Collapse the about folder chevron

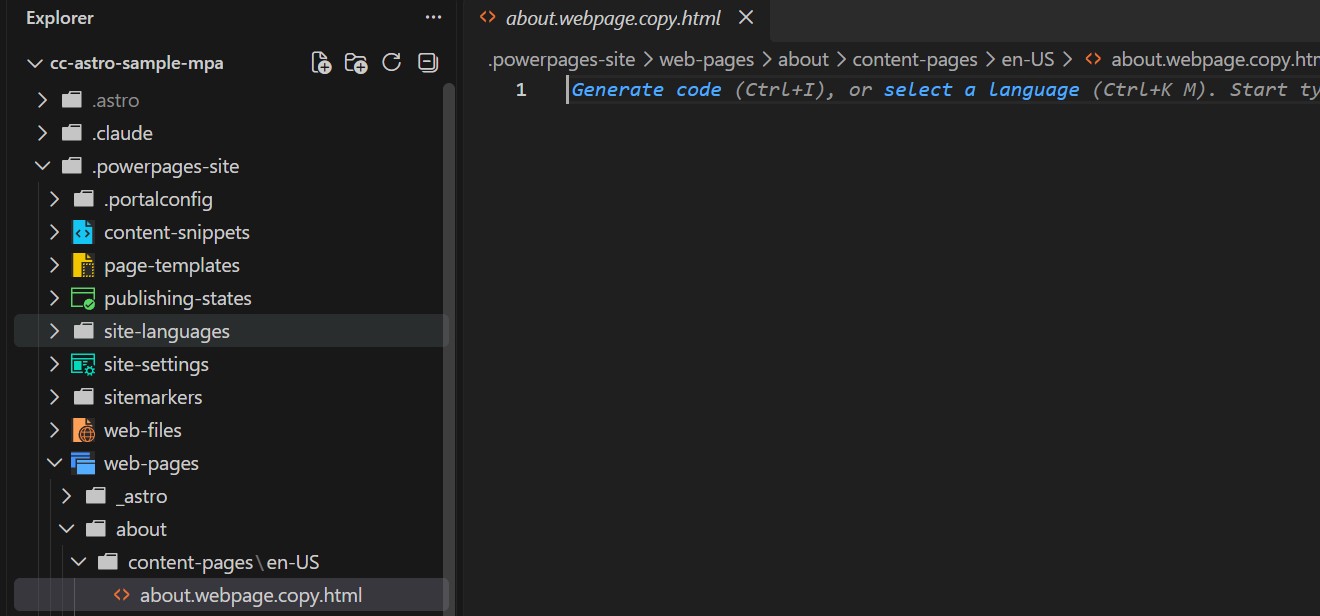pos(66,529)
